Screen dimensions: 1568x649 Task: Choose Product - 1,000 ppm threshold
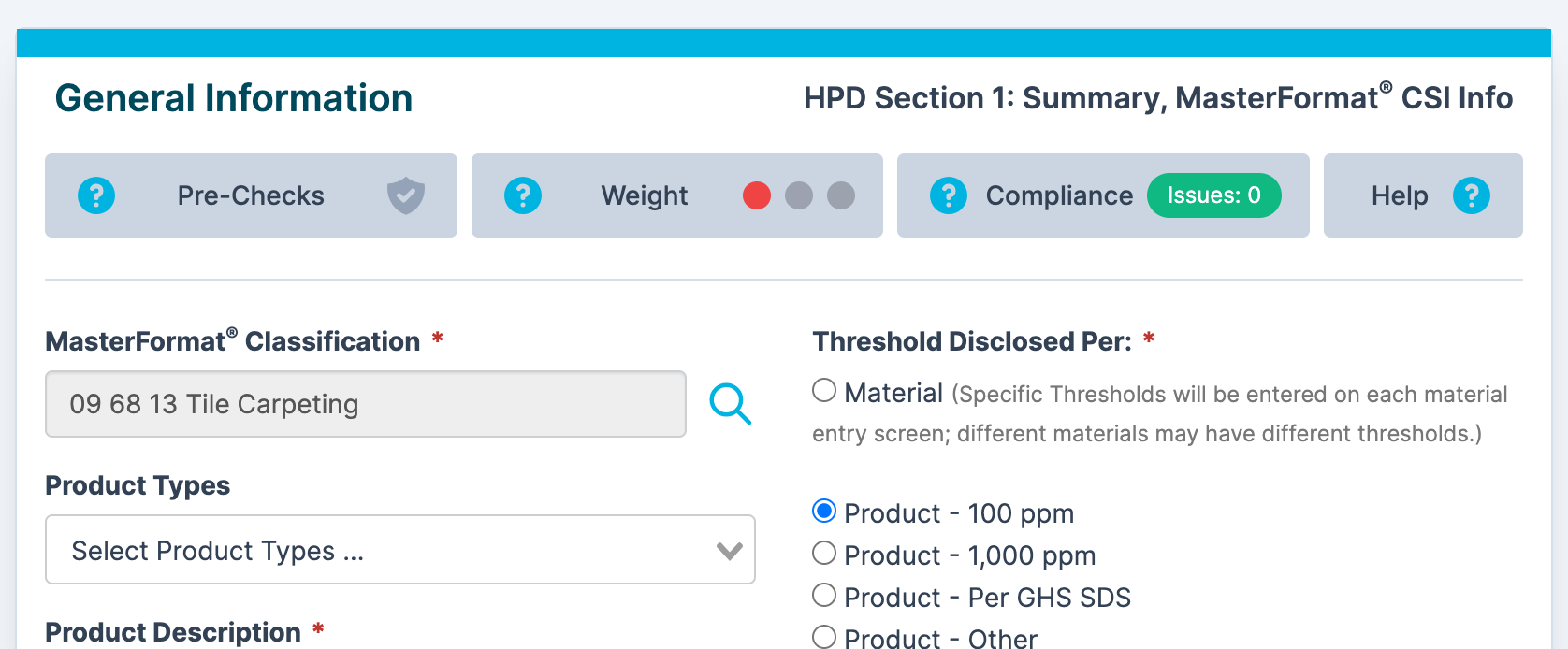[x=824, y=554]
